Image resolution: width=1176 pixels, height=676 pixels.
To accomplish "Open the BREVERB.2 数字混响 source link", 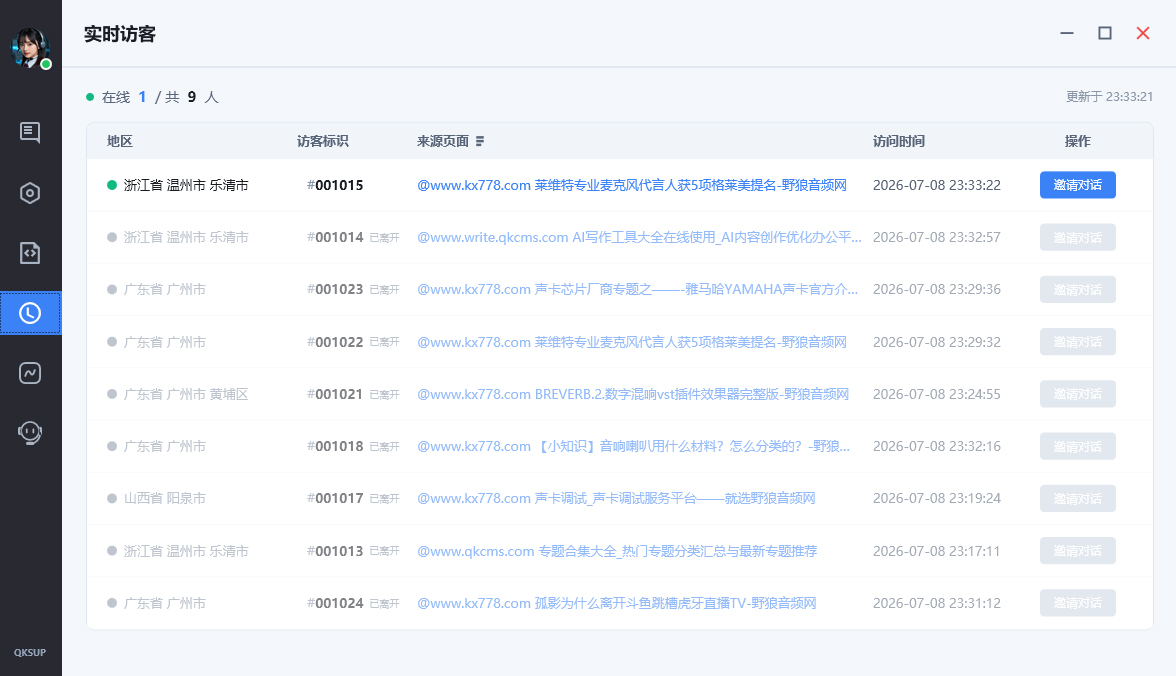I will click(633, 394).
